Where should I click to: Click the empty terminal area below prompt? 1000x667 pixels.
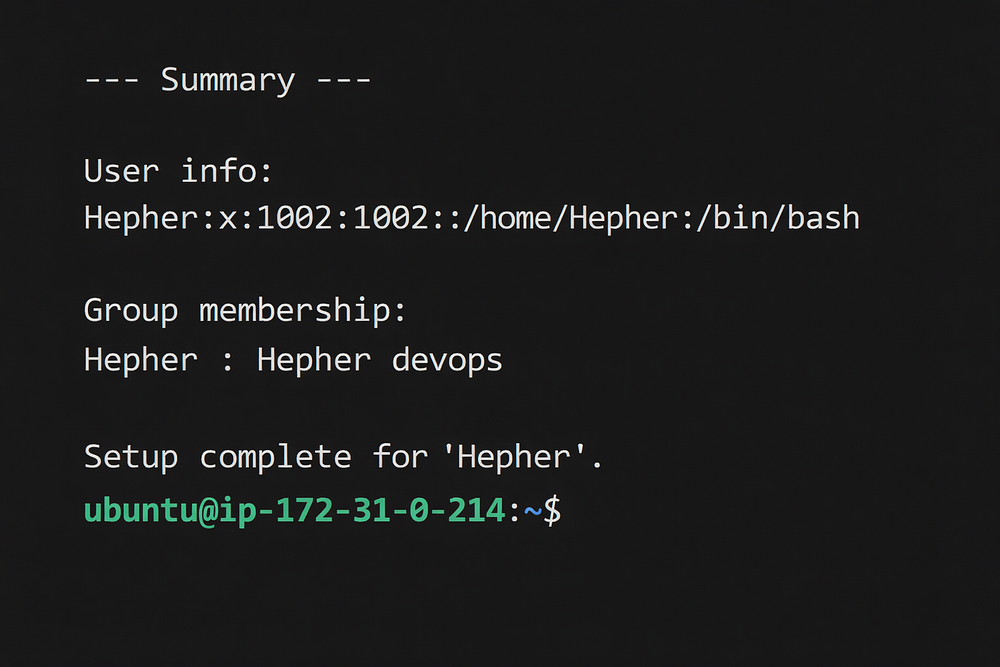coord(500,599)
